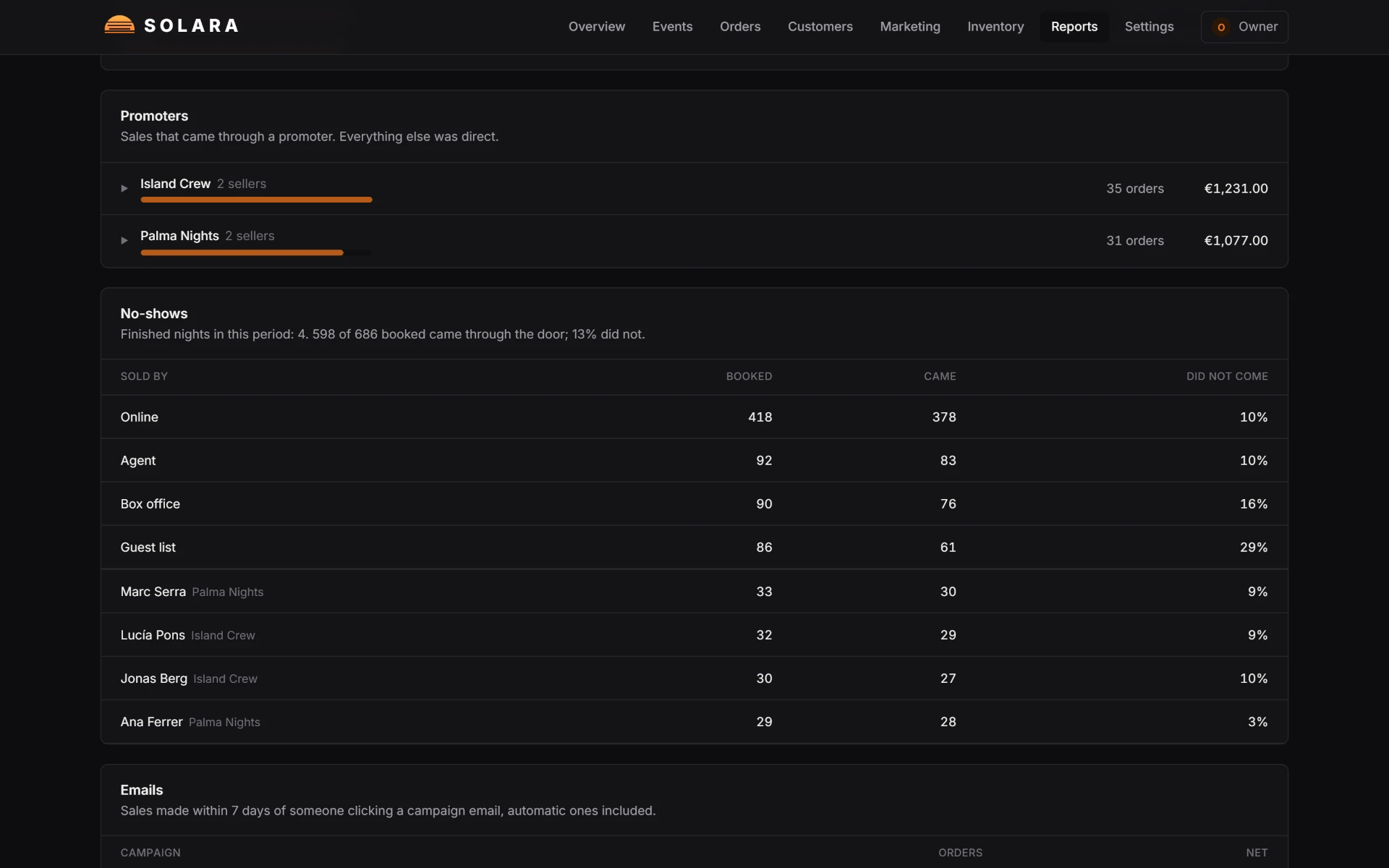Click the Island Crew promoter name

[x=175, y=184]
